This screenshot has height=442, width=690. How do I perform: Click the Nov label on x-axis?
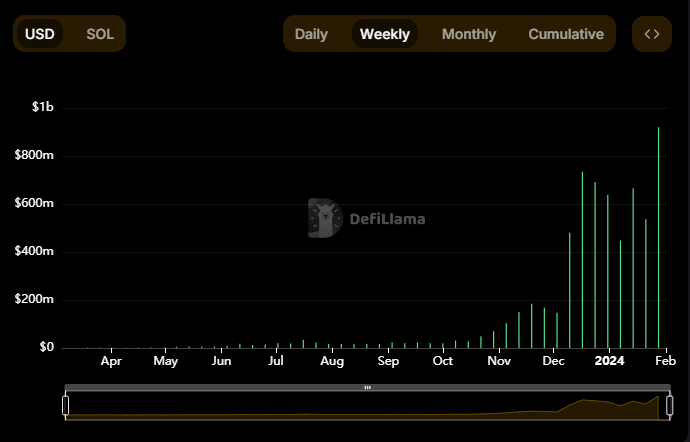pos(498,361)
